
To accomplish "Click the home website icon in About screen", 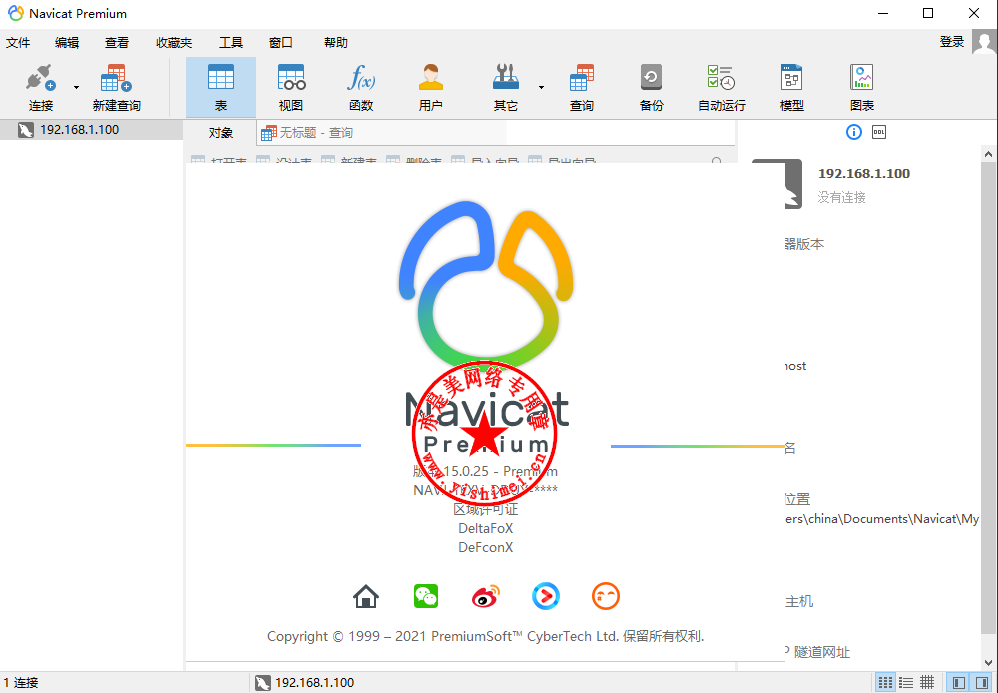I will (x=365, y=596).
